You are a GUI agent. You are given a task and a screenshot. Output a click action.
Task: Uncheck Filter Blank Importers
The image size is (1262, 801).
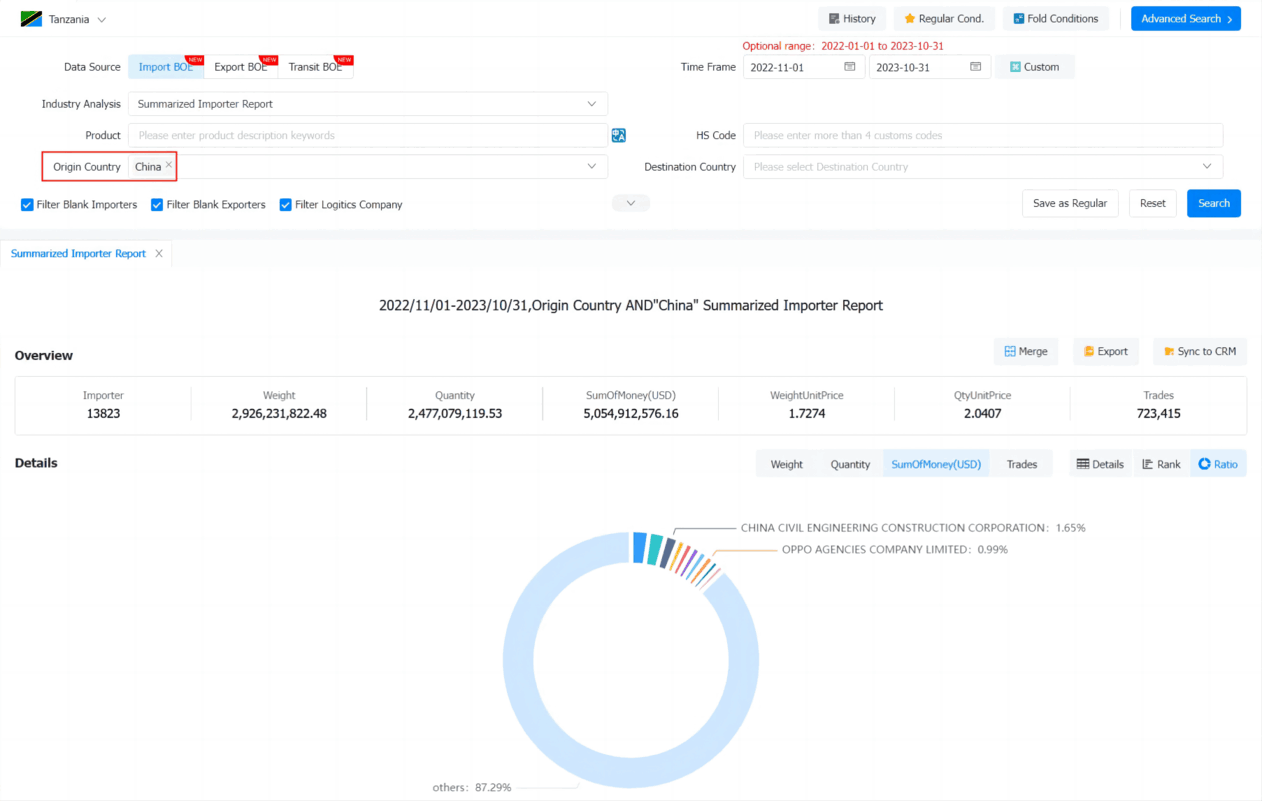coord(27,205)
